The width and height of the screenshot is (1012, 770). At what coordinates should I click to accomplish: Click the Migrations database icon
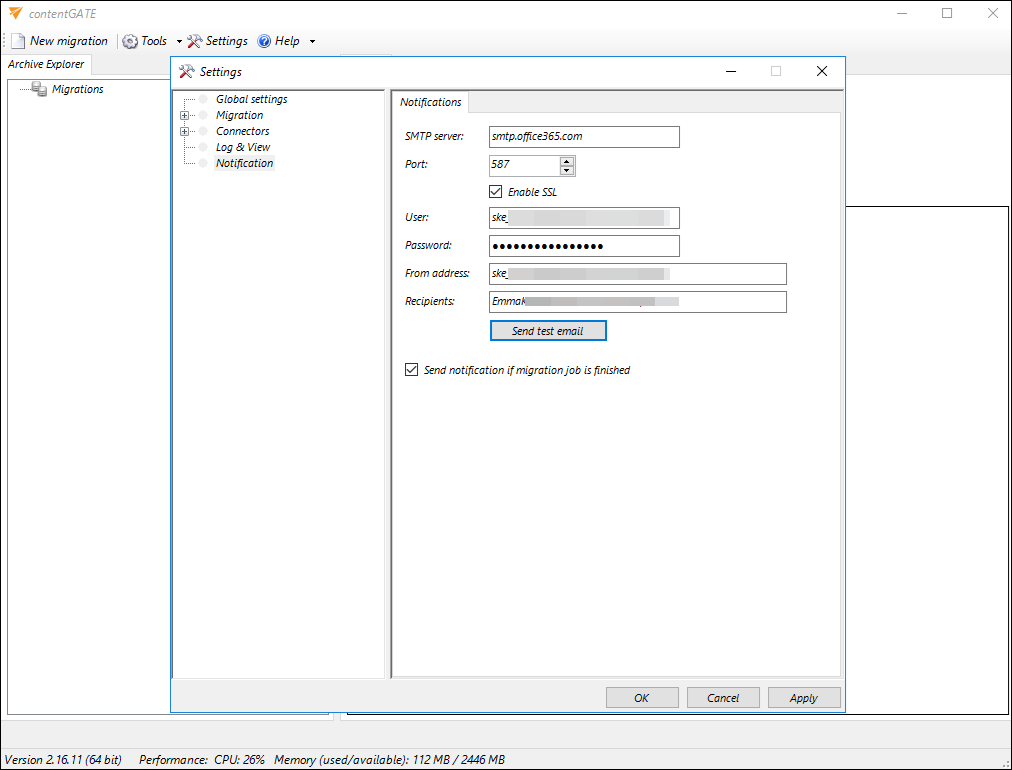(x=39, y=89)
